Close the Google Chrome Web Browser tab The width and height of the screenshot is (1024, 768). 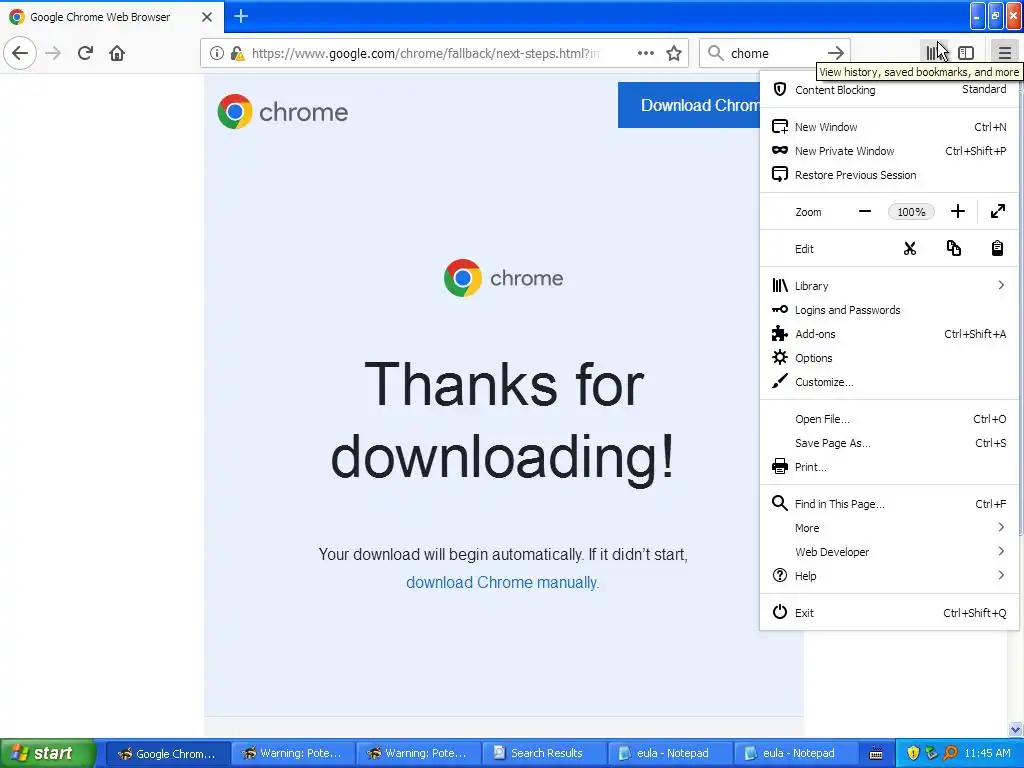click(206, 17)
